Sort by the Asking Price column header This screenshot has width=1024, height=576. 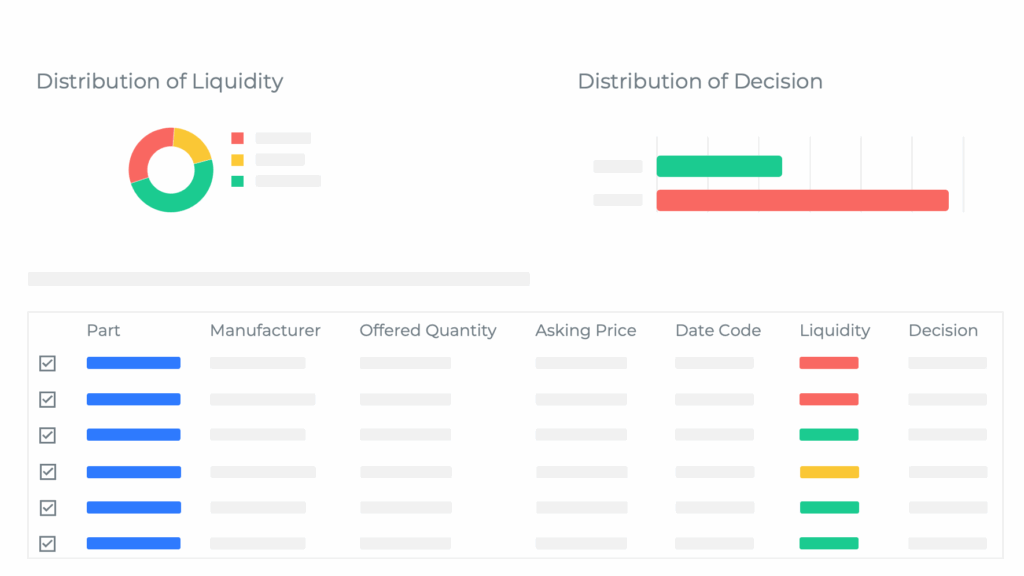pos(585,330)
